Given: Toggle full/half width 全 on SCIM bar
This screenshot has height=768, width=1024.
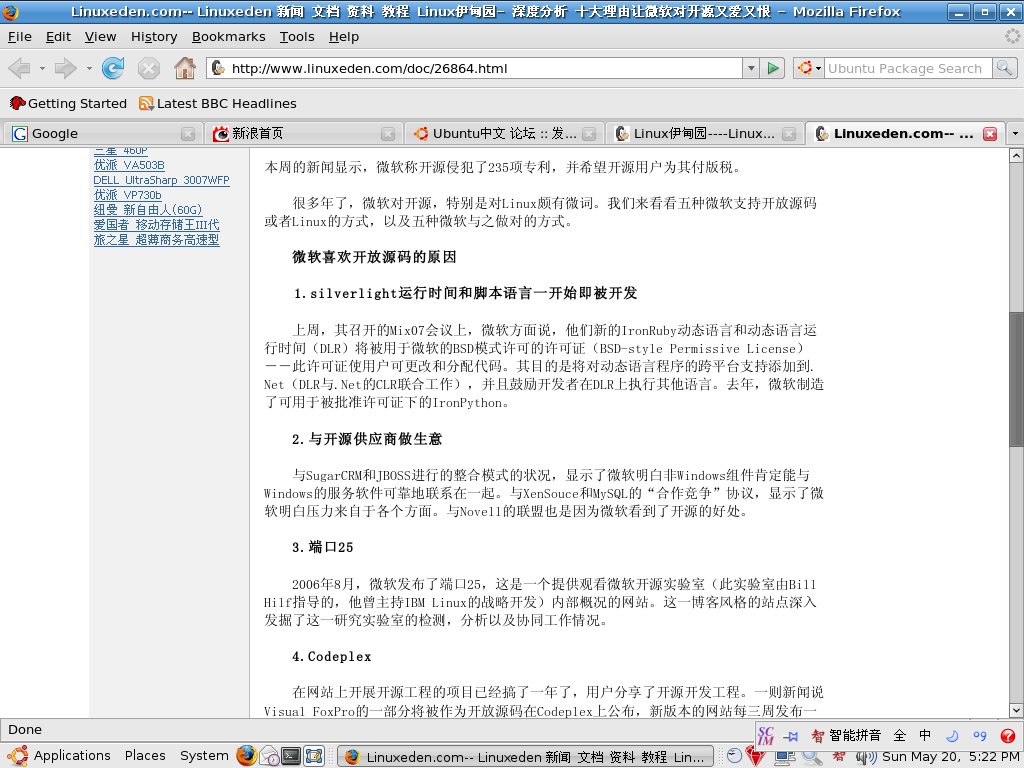Looking at the screenshot, I should [x=899, y=736].
